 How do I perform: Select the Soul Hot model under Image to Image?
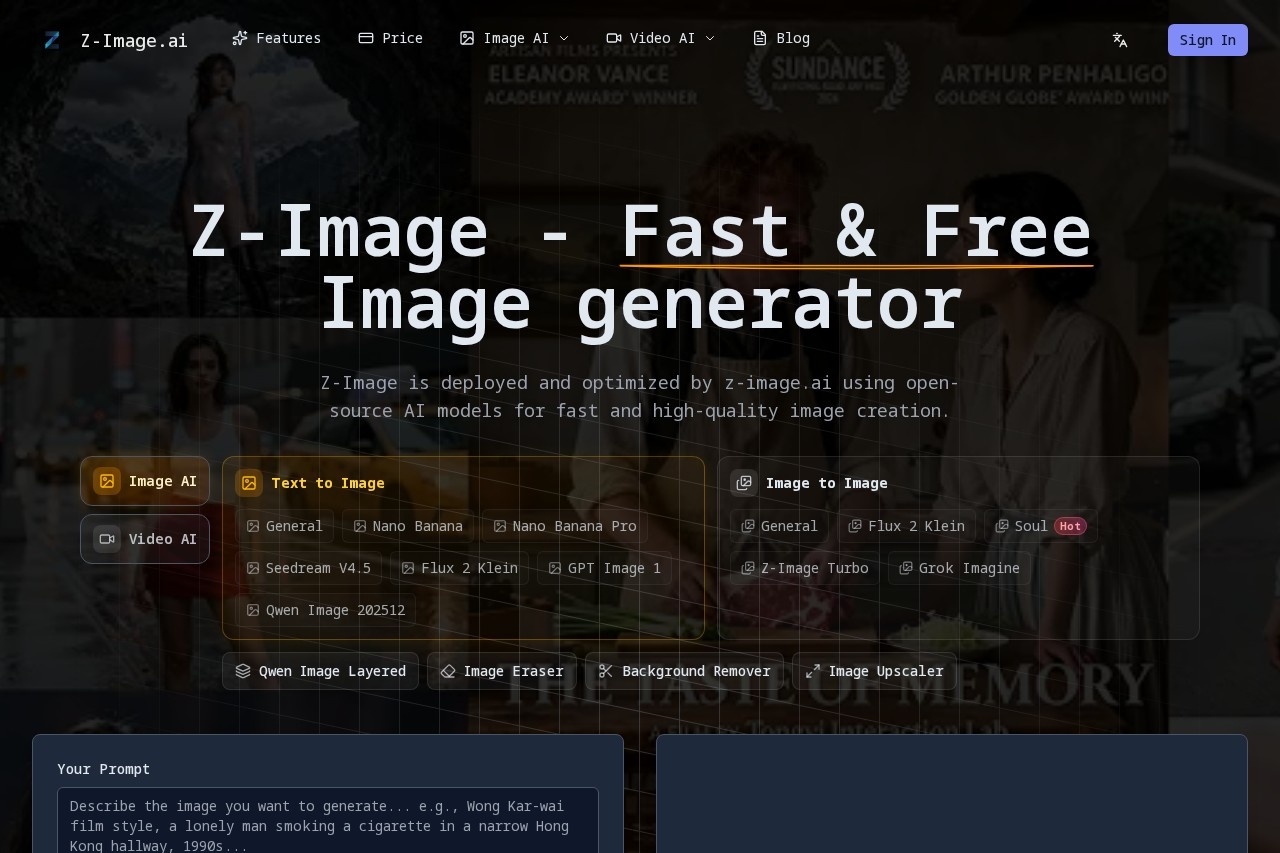[1040, 526]
